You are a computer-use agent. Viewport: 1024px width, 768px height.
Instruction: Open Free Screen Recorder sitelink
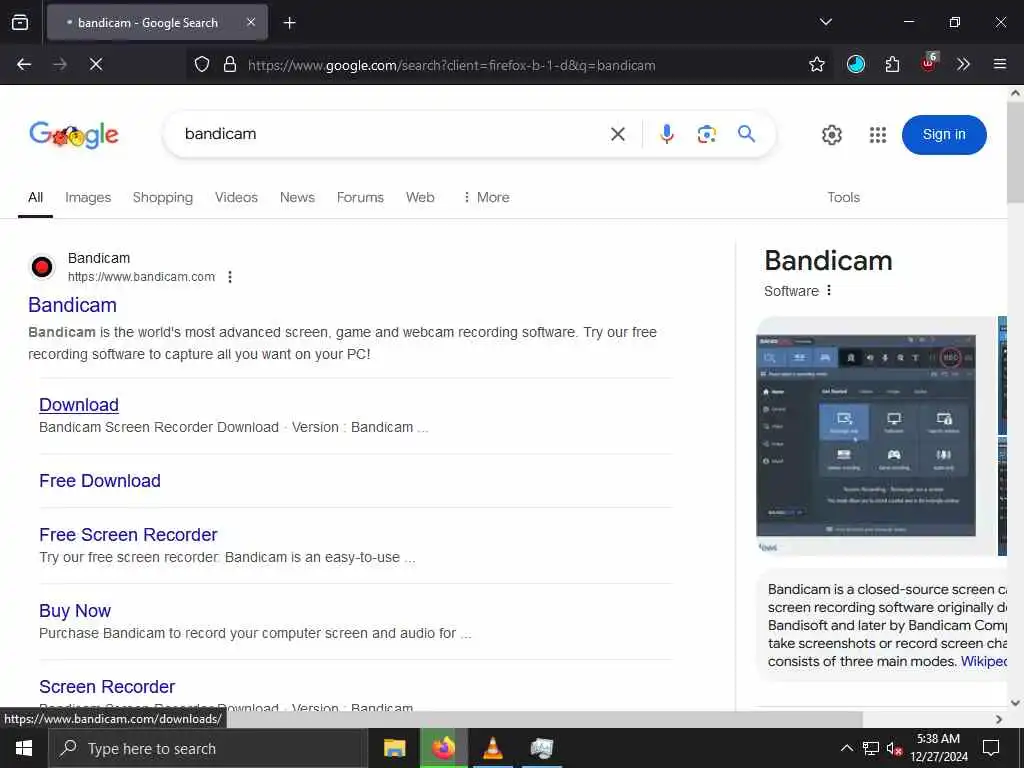(128, 535)
